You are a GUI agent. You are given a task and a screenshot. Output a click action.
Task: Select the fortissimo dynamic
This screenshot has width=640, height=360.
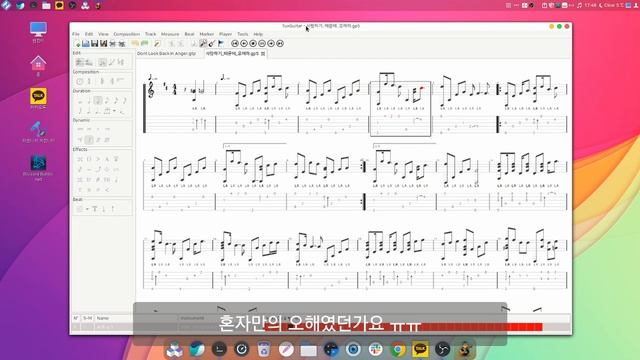click(98, 140)
